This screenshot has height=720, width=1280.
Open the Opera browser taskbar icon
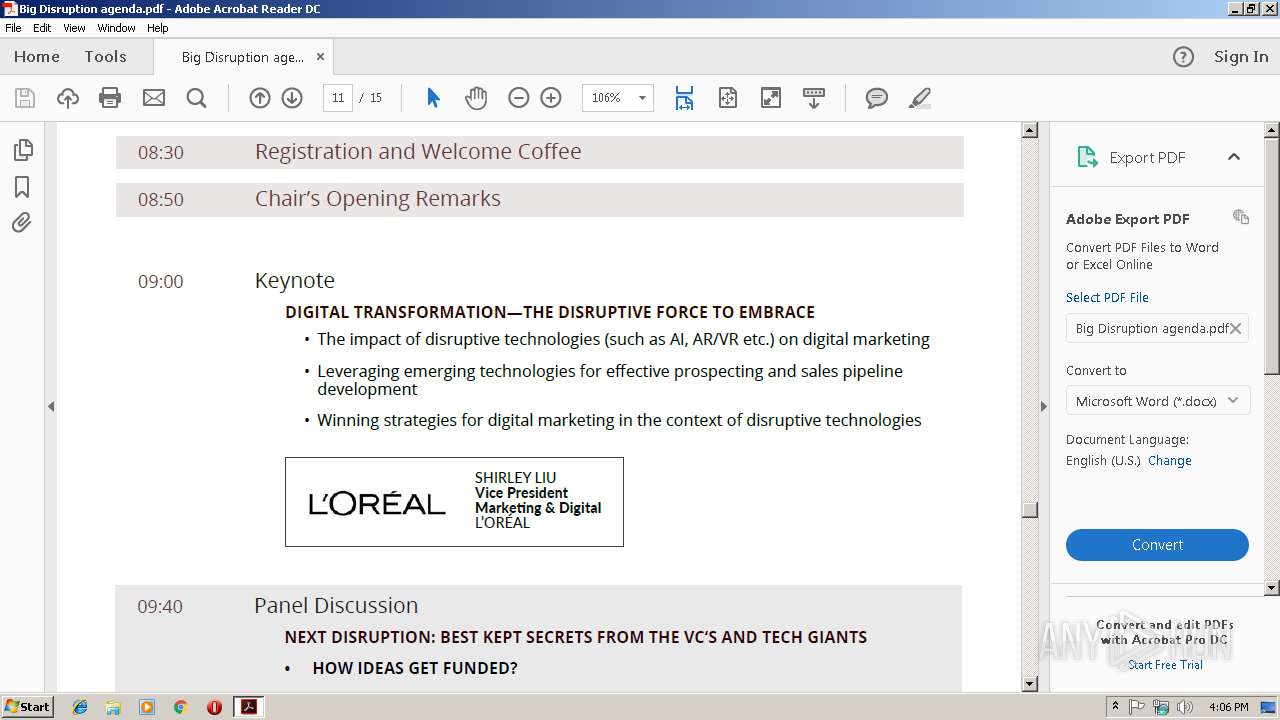(214, 707)
